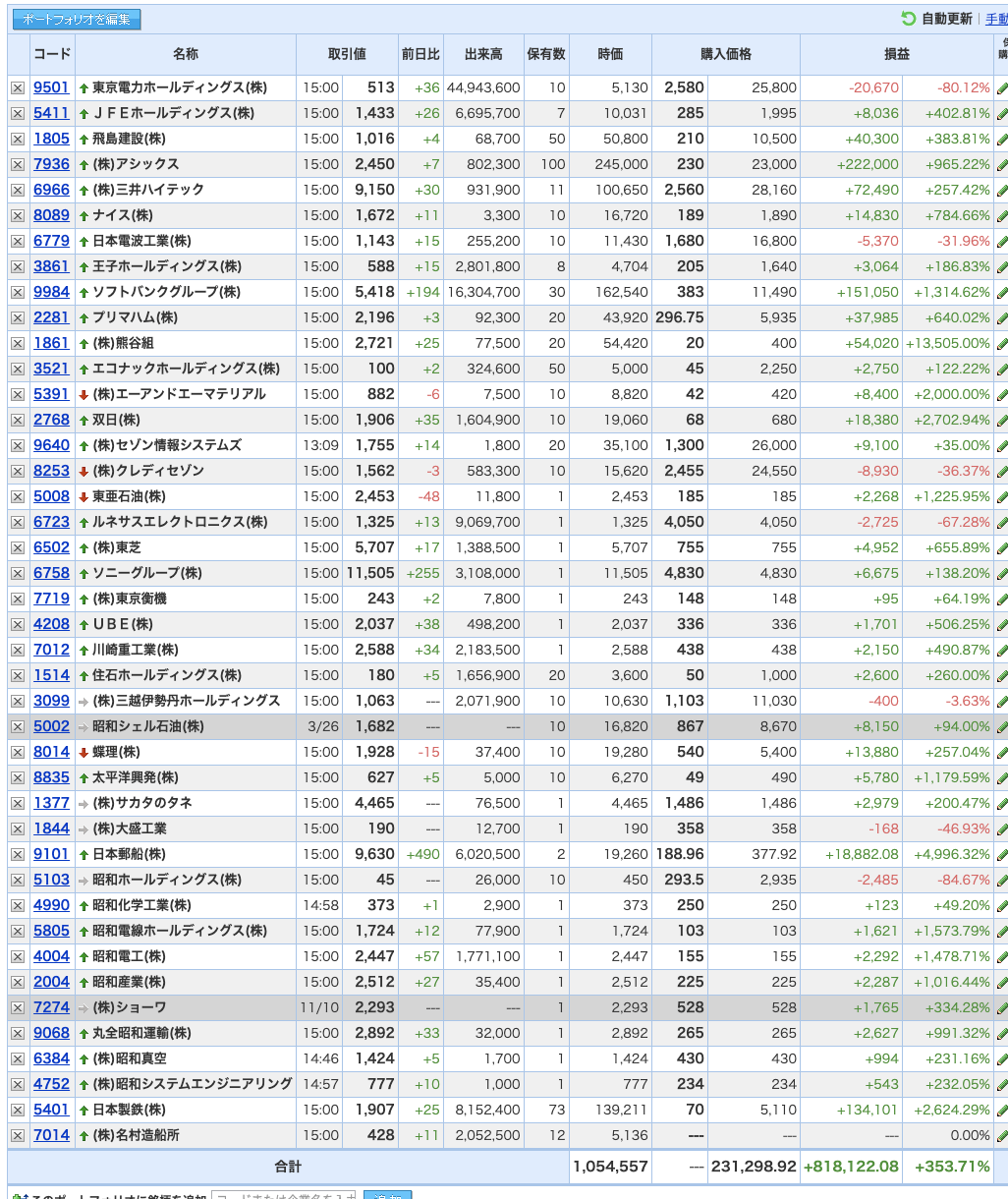
Task: Remove 日本郵船 row with its X icon
Action: (18, 854)
